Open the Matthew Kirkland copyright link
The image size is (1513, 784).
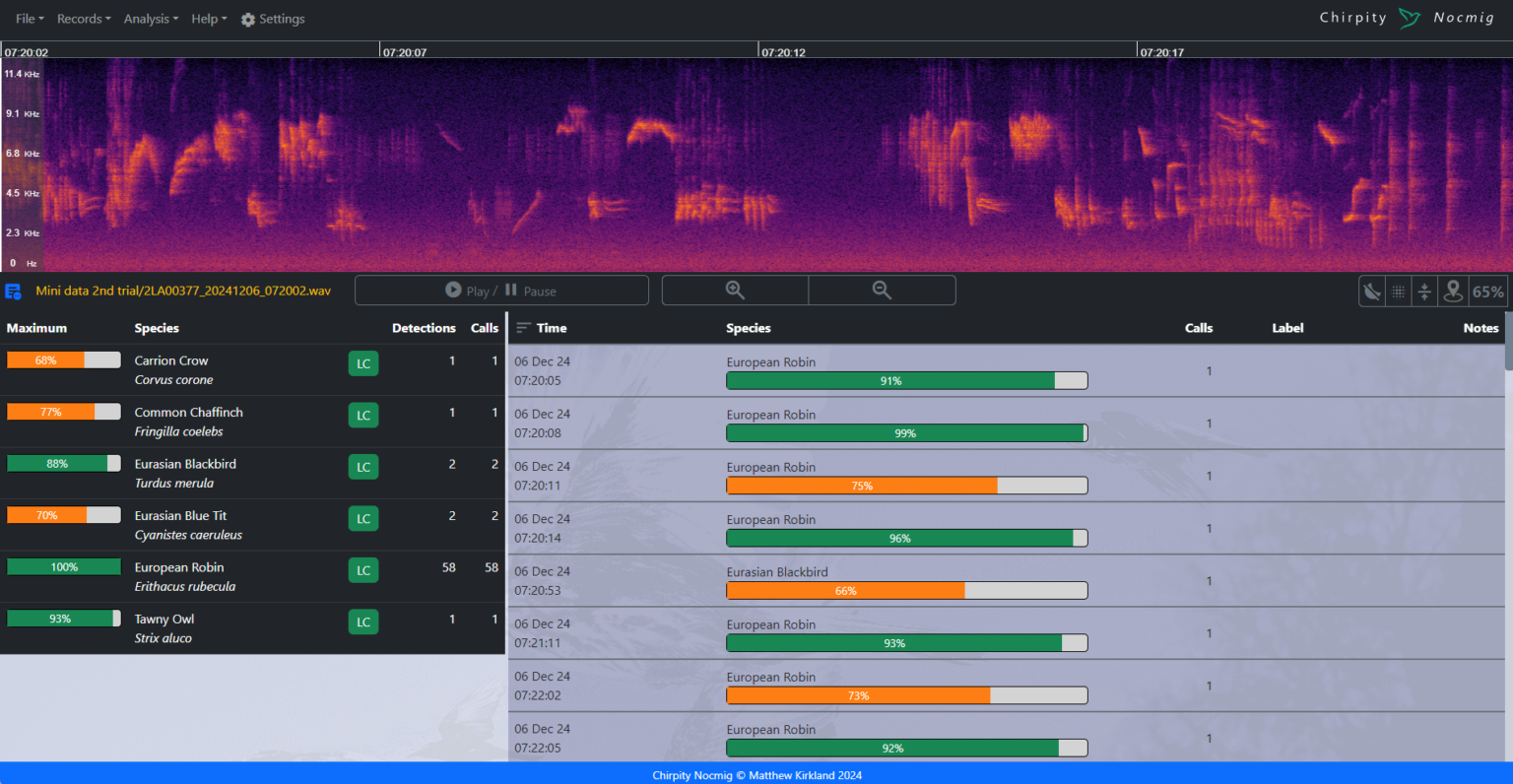756,775
